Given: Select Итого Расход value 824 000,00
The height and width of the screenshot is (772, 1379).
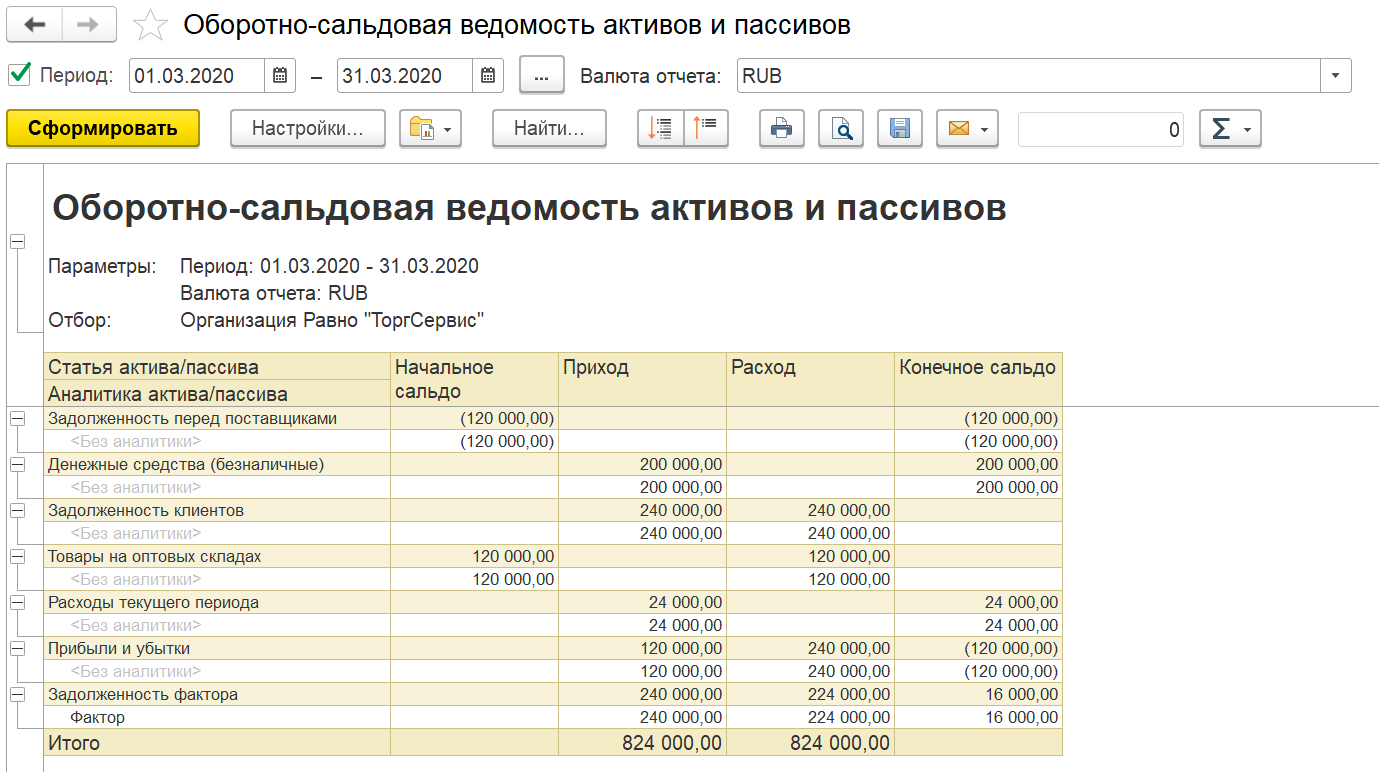Looking at the screenshot, I should (810, 742).
